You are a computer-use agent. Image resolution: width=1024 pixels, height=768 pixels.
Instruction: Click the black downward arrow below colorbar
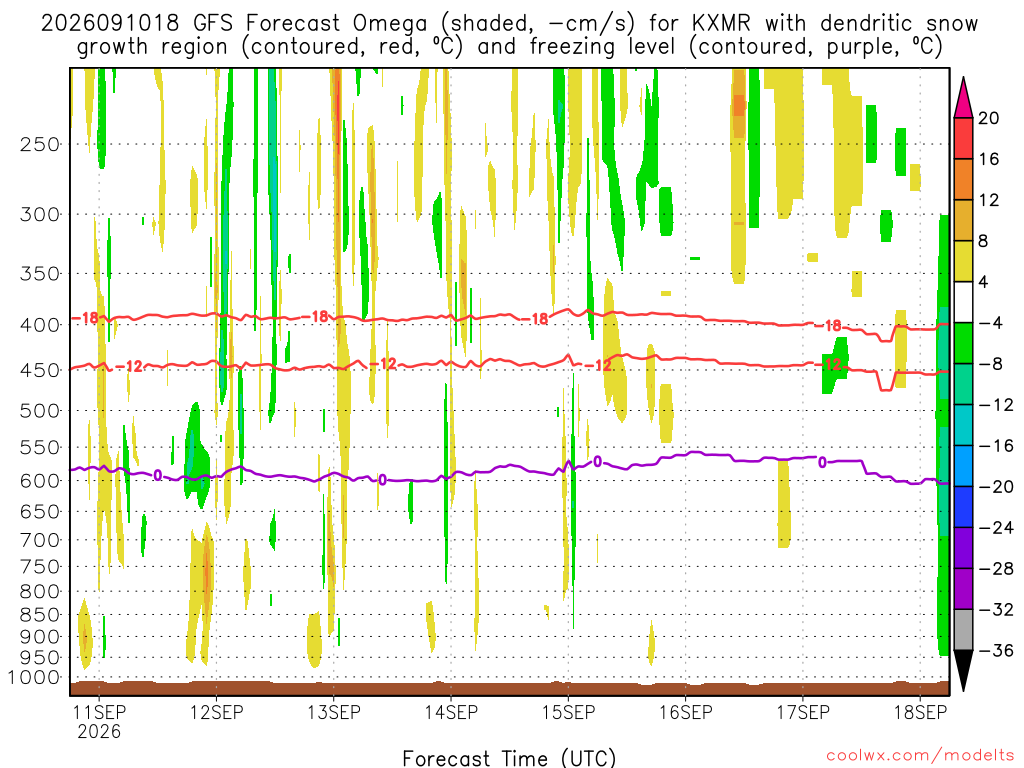963,671
